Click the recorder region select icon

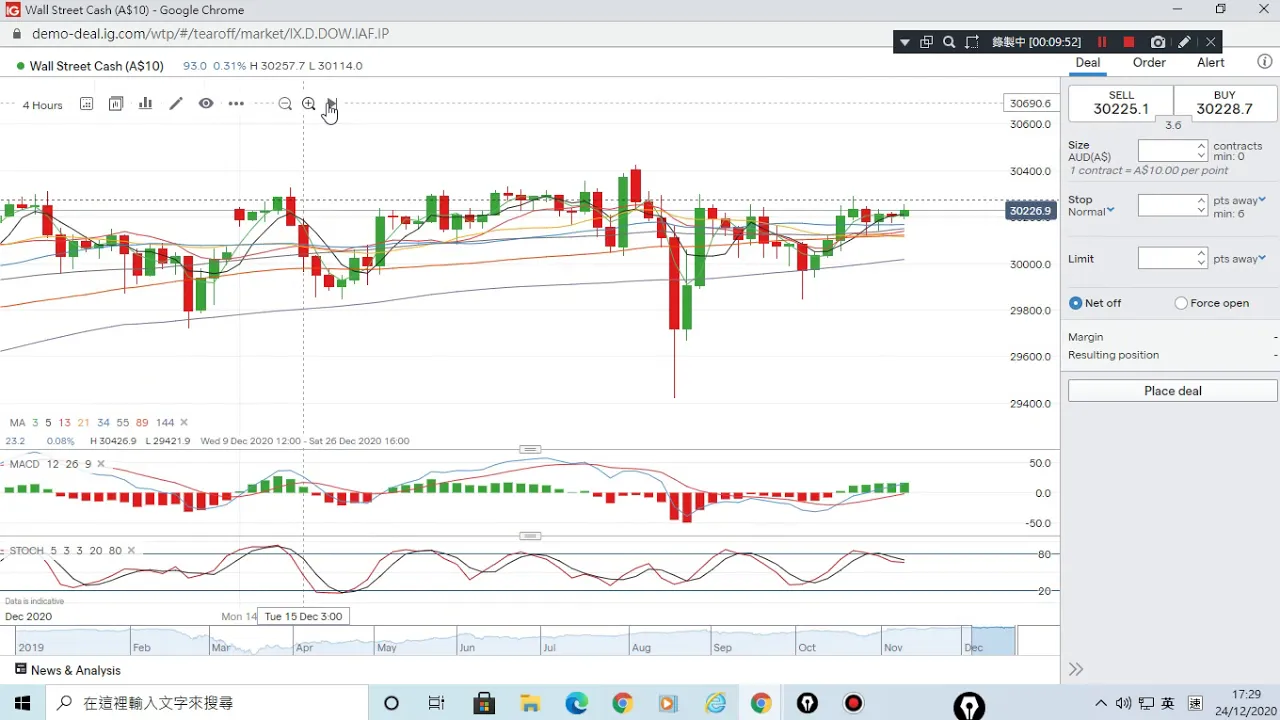(x=972, y=42)
